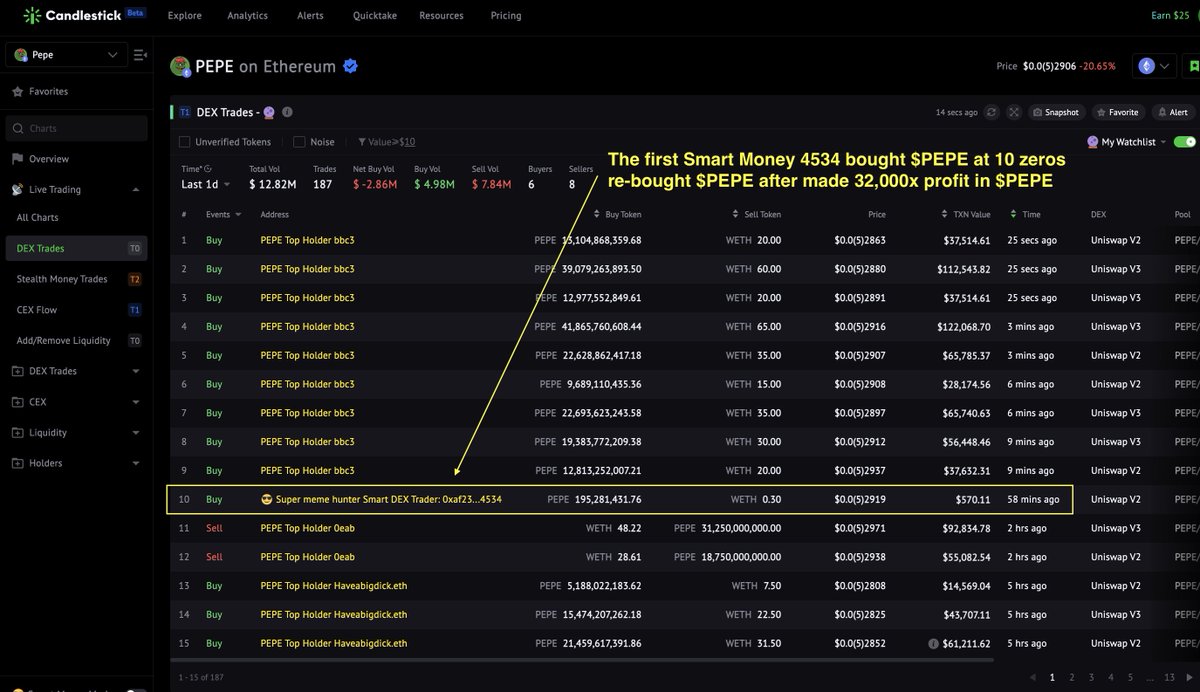
Task: Click the bookmark icon at top right
Action: coord(1193,66)
